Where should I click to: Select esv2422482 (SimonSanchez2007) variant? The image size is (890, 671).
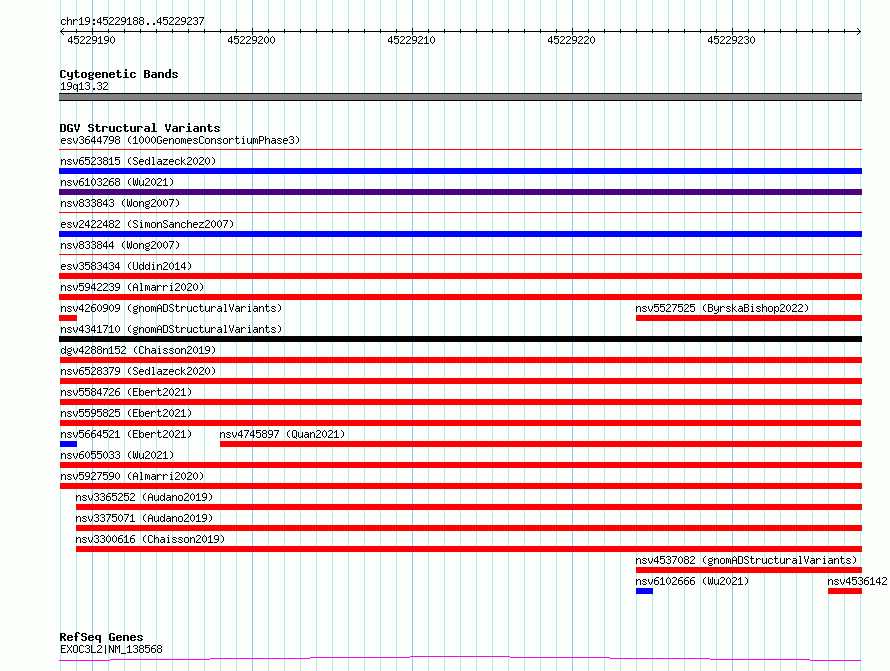pos(147,224)
